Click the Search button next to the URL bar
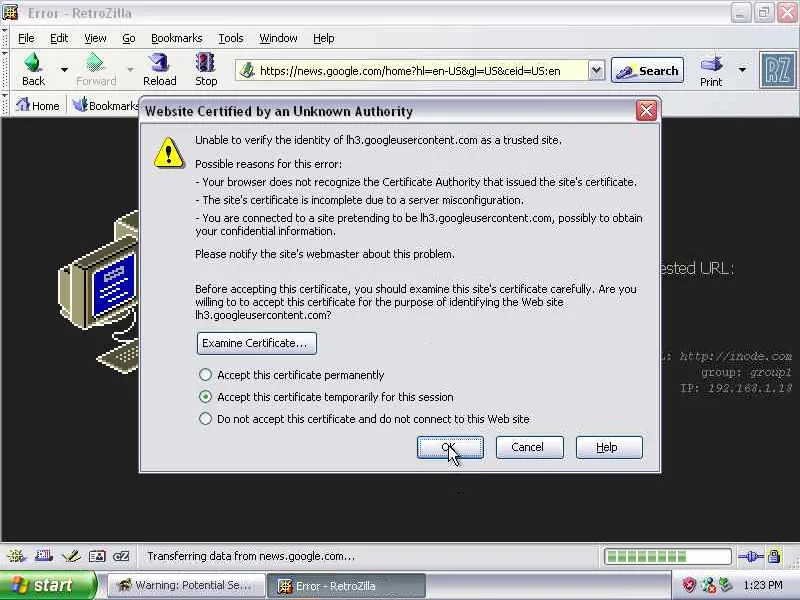Viewport: 800px width, 600px height. click(x=647, y=70)
